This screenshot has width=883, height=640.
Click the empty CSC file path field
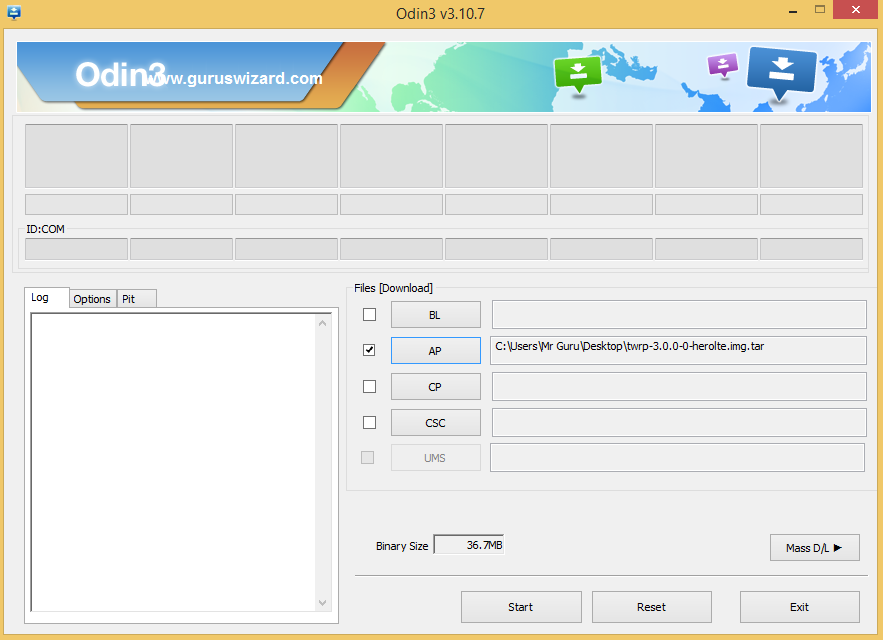coord(679,423)
